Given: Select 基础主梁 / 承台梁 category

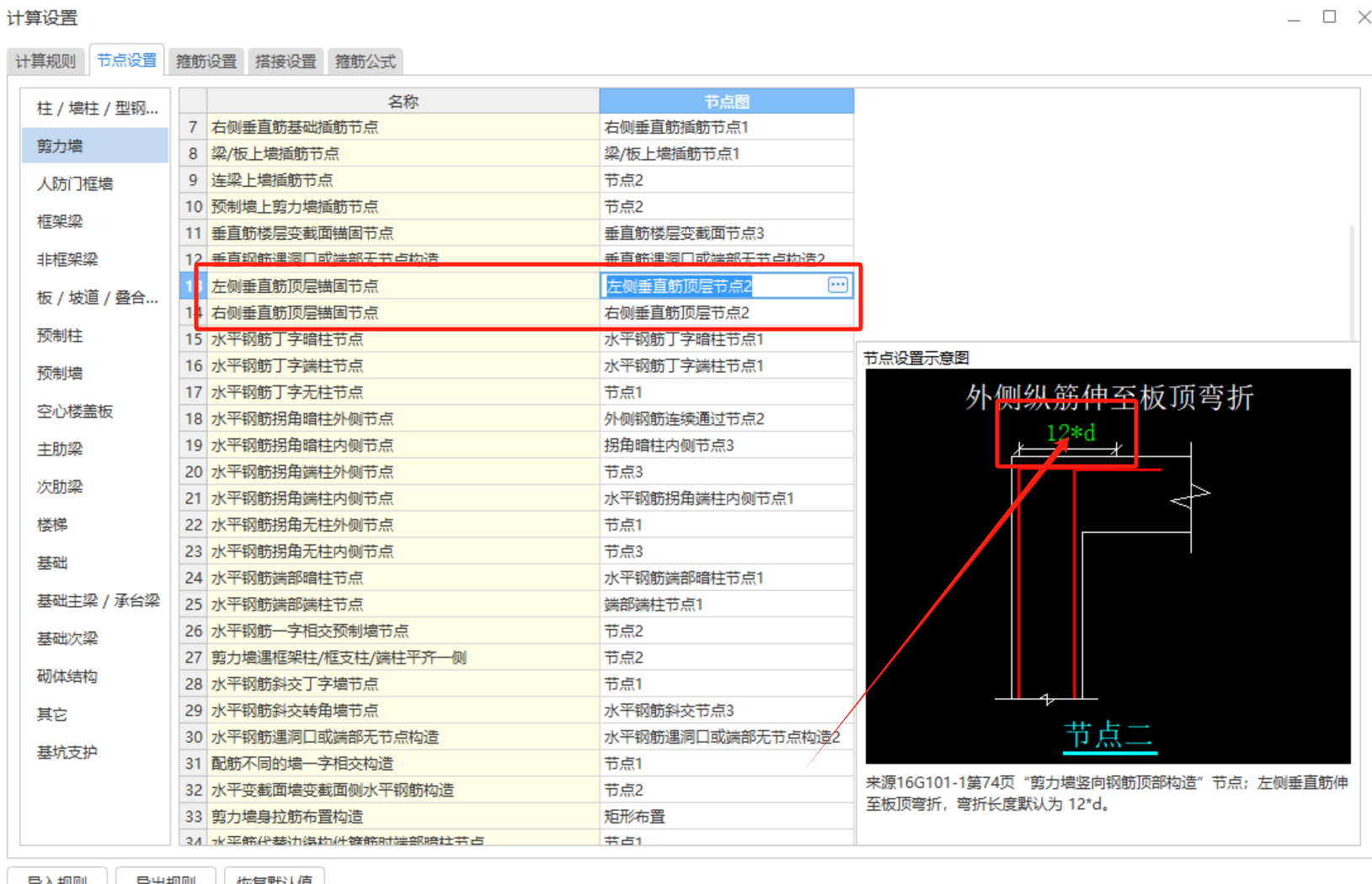Looking at the screenshot, I should click(x=96, y=600).
